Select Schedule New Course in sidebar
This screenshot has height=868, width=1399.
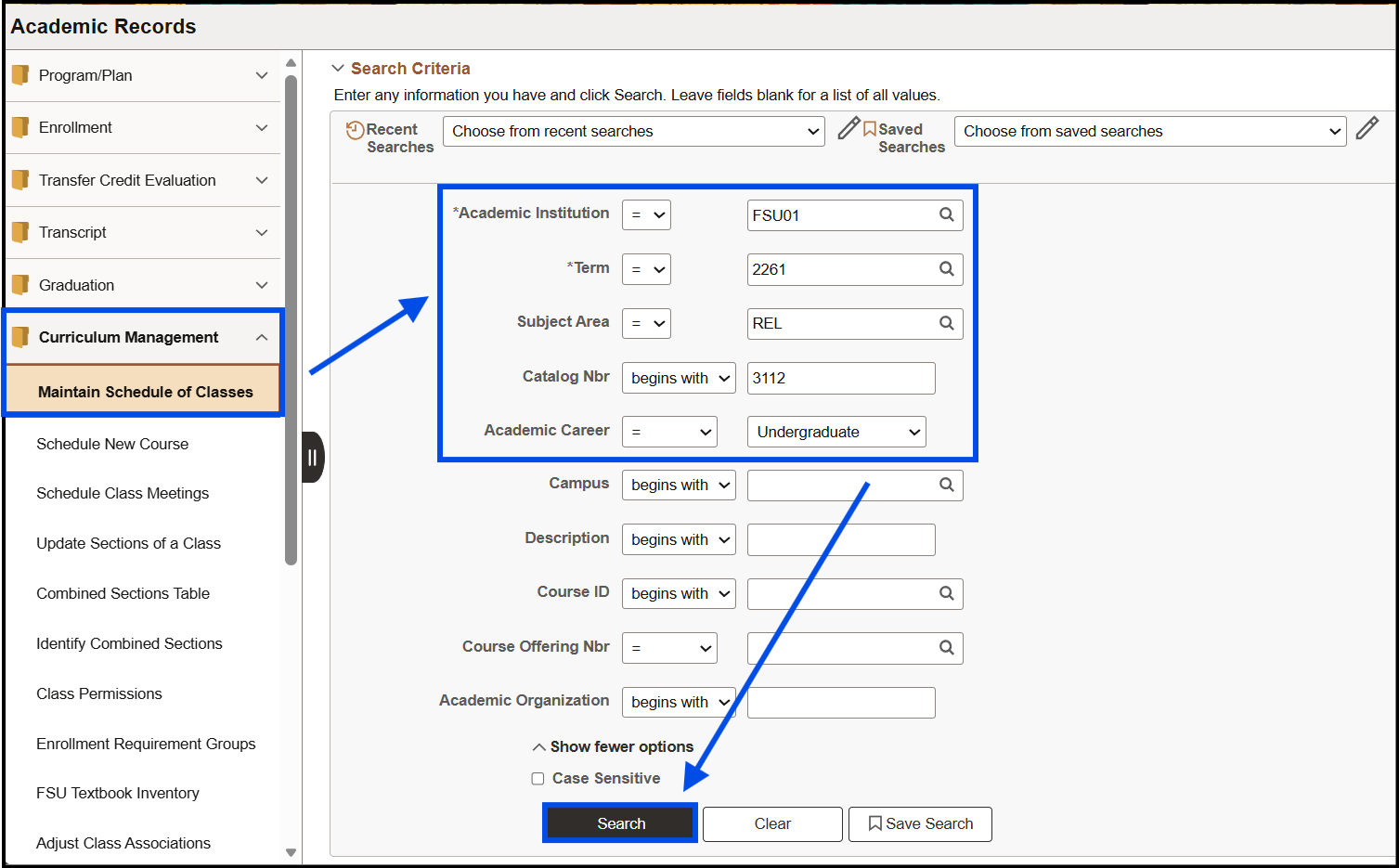tap(111, 444)
